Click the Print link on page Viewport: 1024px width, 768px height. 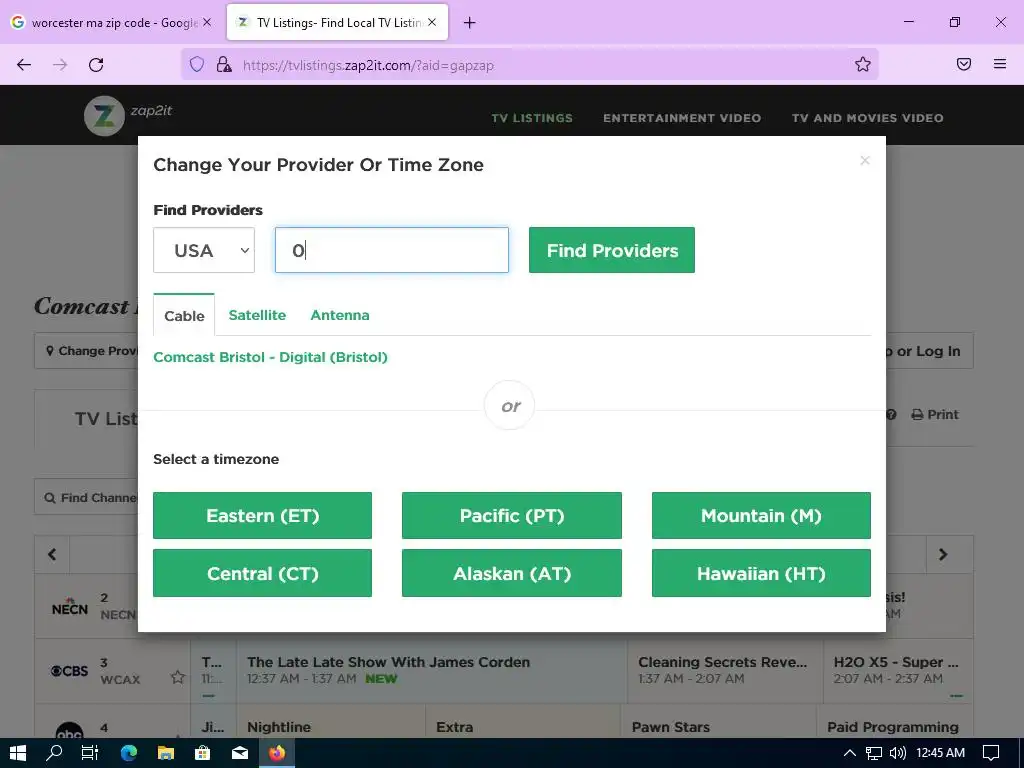935,415
